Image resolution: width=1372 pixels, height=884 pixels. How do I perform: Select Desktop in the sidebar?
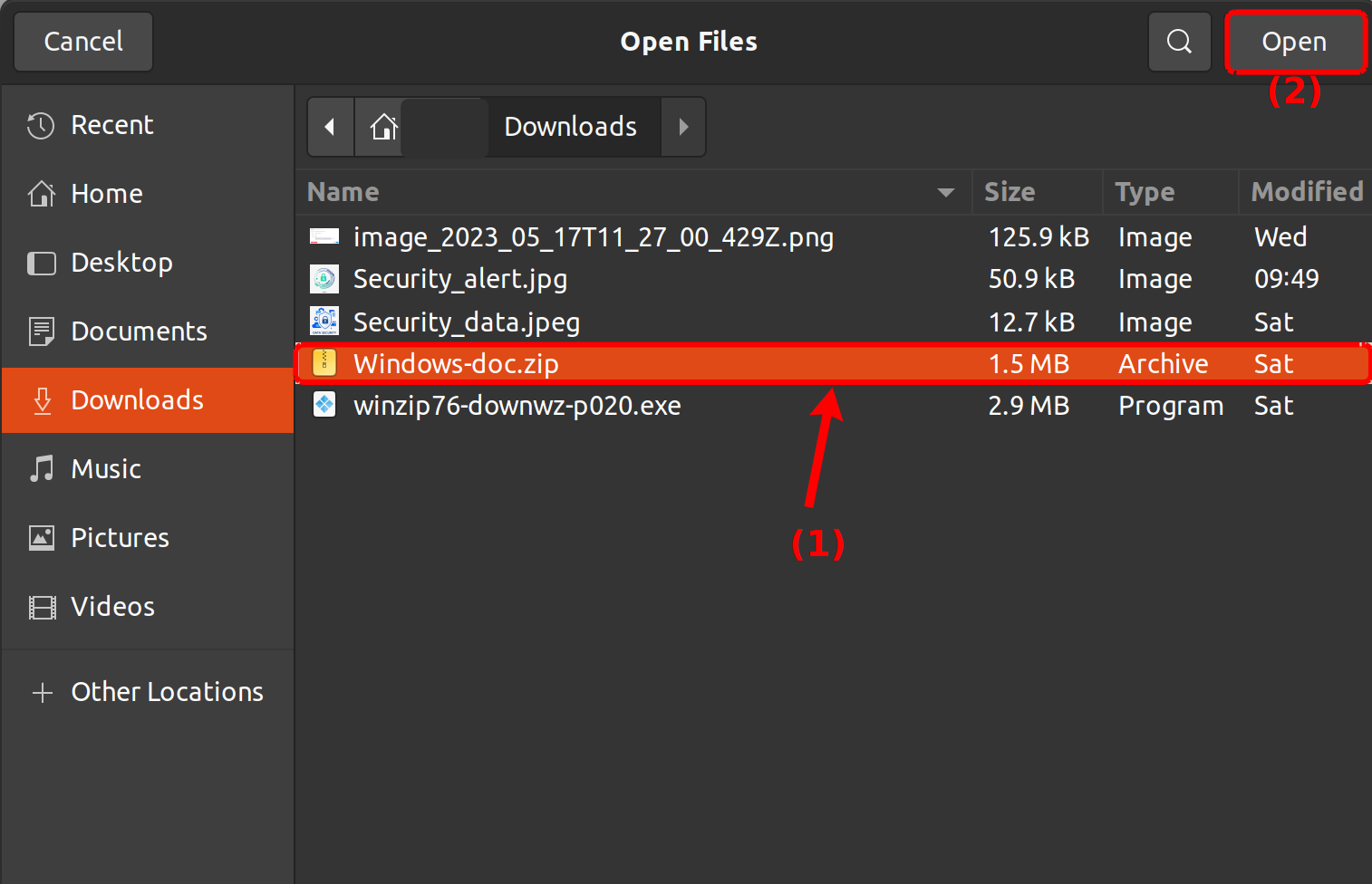click(x=121, y=263)
